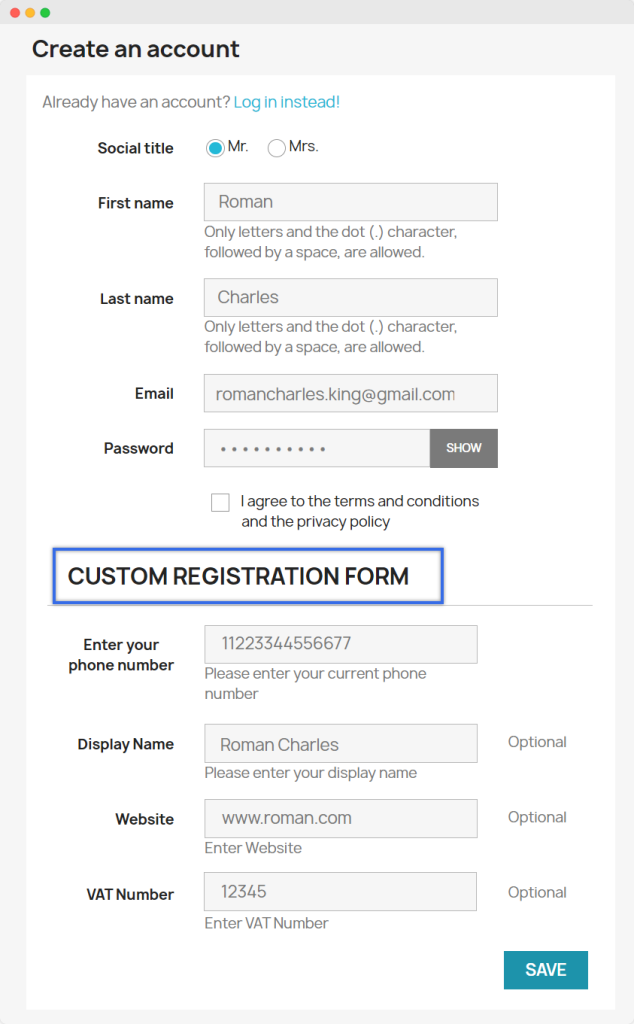This screenshot has height=1024, width=634.
Task: Click the yellow minimize window dot
Action: tap(30, 12)
